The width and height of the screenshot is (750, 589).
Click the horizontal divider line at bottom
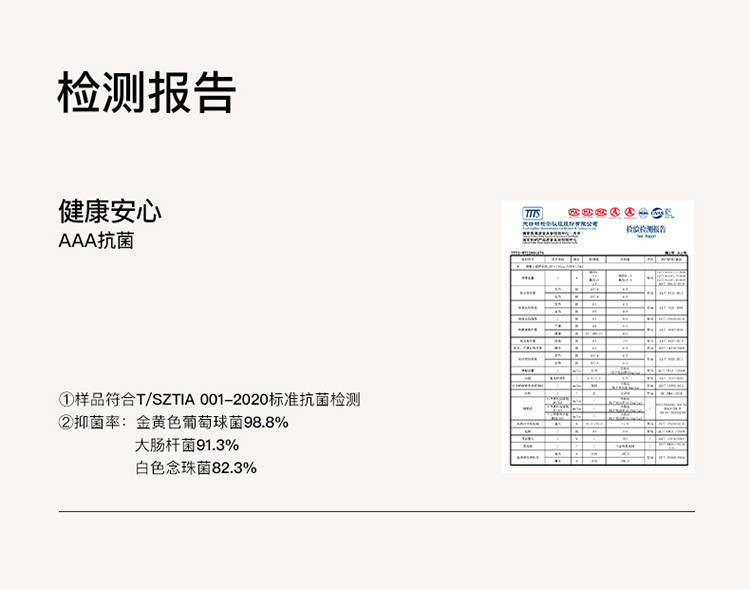coord(375,512)
